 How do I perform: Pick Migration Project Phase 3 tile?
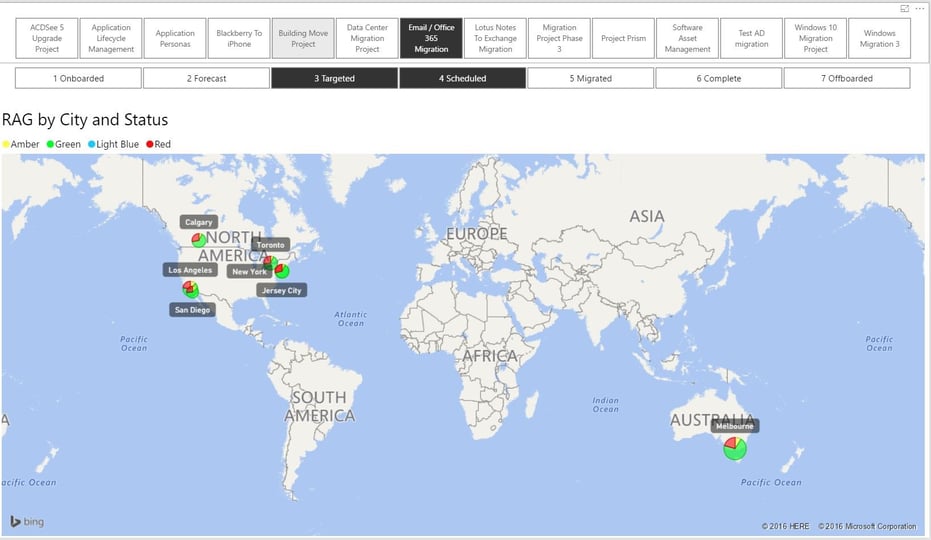pos(559,38)
